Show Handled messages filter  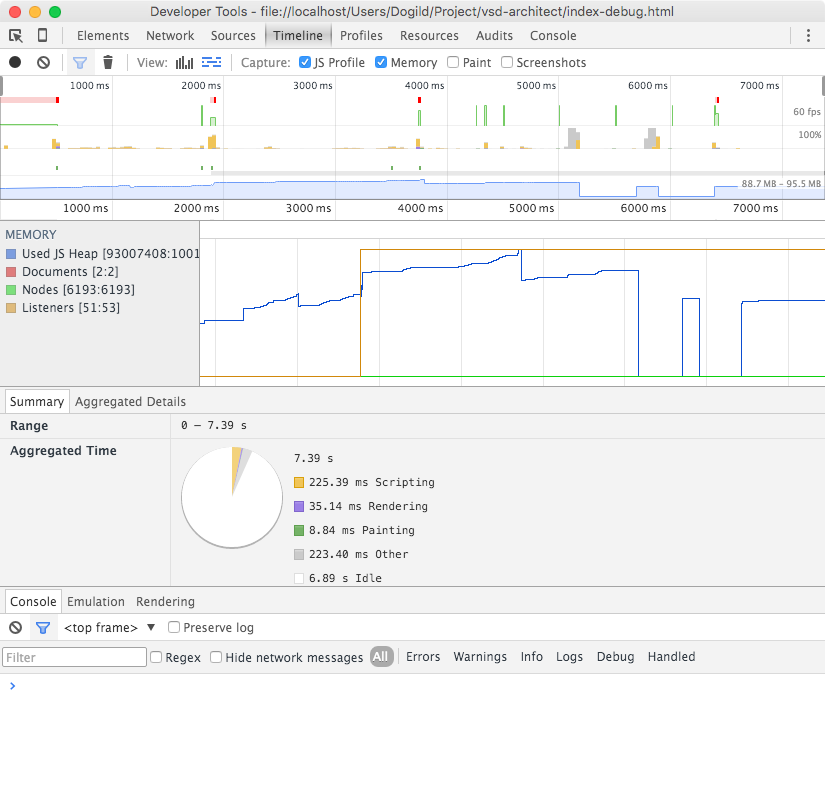pyautogui.click(x=671, y=657)
